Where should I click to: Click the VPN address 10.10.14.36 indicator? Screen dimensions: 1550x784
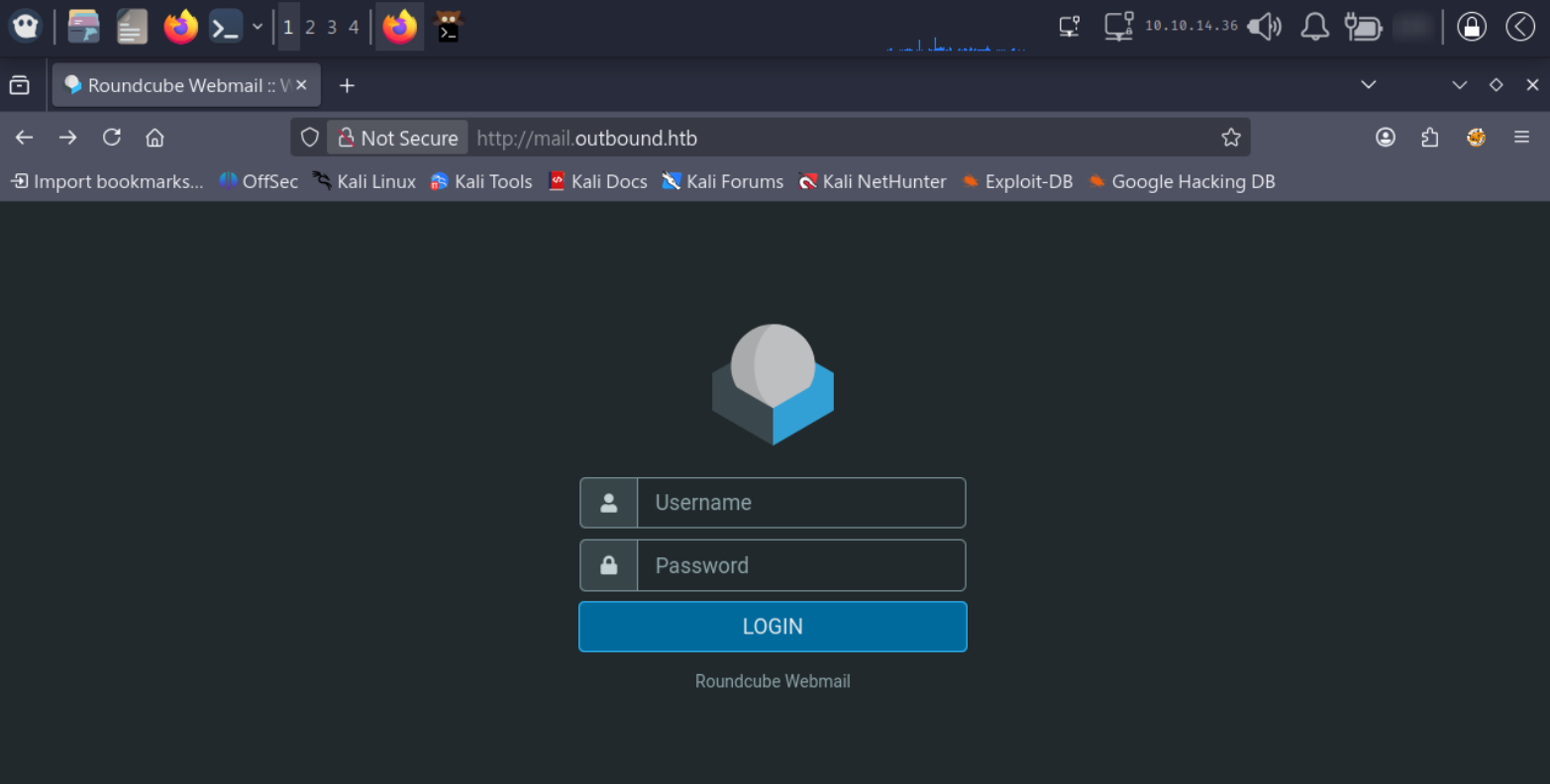click(x=1191, y=26)
